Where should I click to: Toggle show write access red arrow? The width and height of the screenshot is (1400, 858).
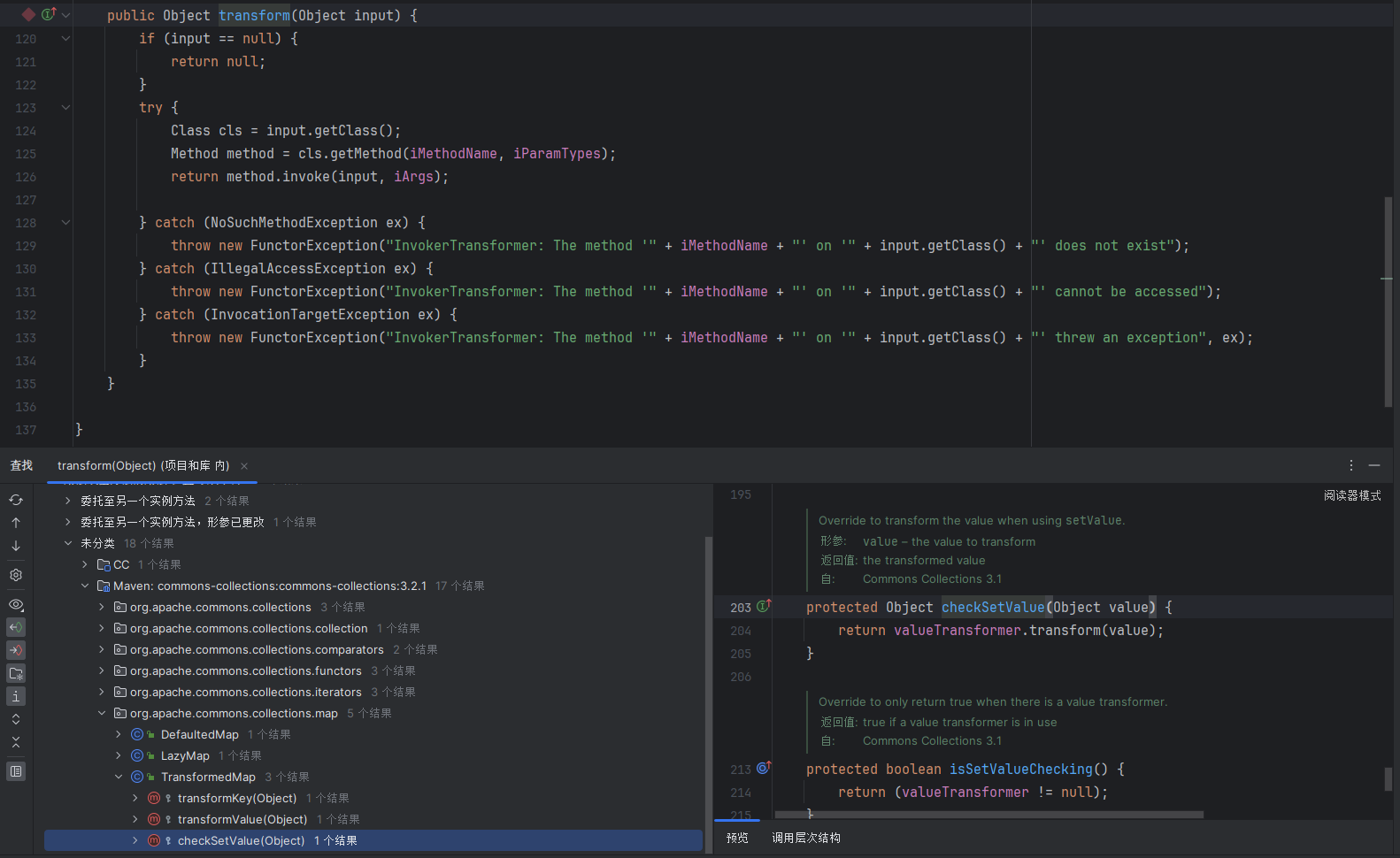[16, 650]
